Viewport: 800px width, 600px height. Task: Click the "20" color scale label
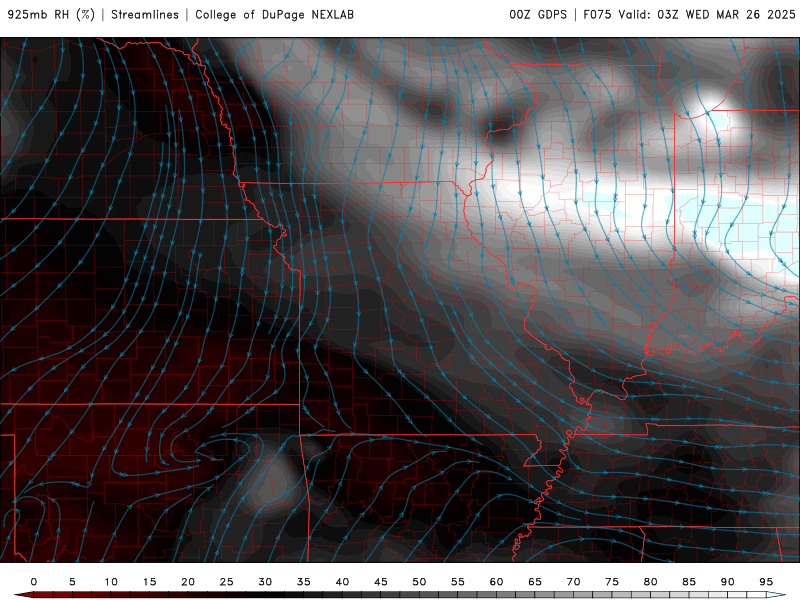point(188,582)
